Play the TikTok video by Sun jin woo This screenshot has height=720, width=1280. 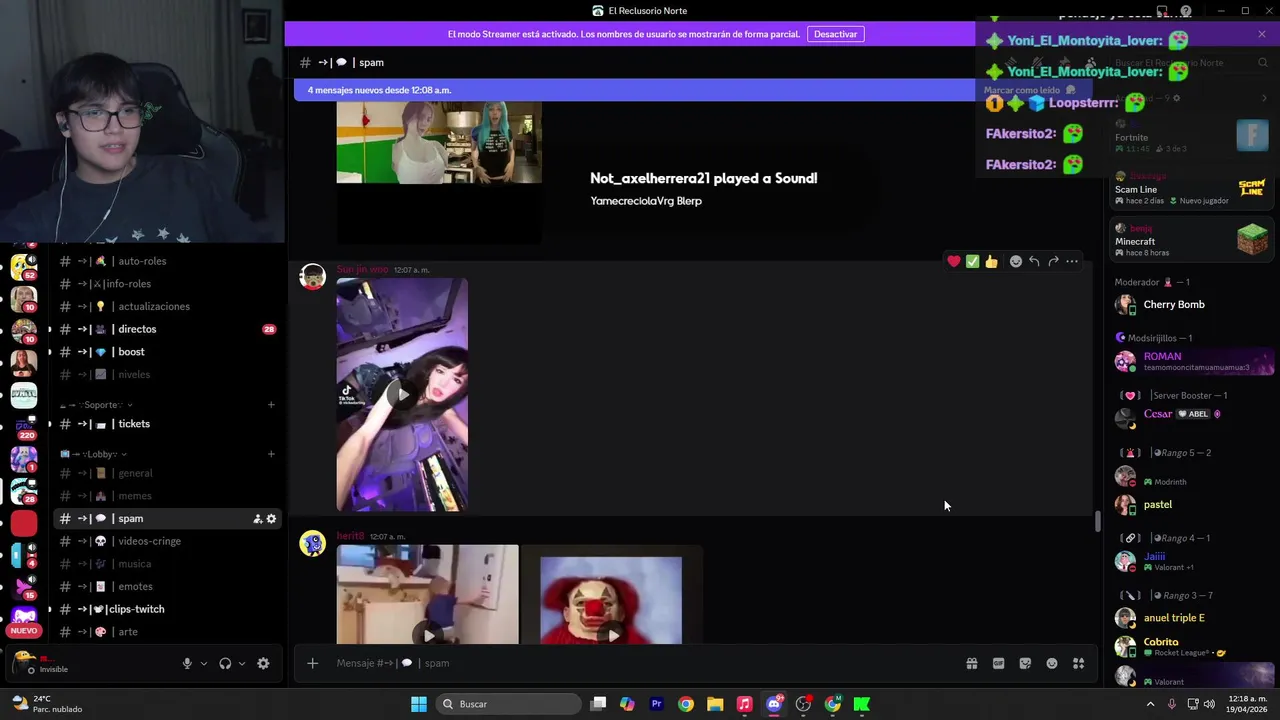pos(402,395)
